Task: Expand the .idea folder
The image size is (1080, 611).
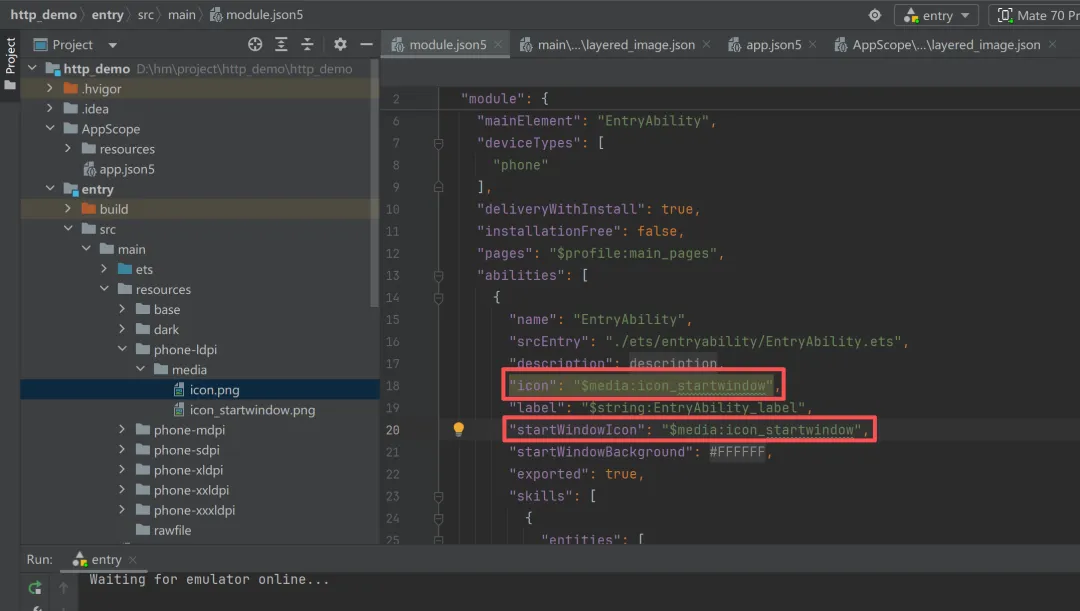Action: 50,108
